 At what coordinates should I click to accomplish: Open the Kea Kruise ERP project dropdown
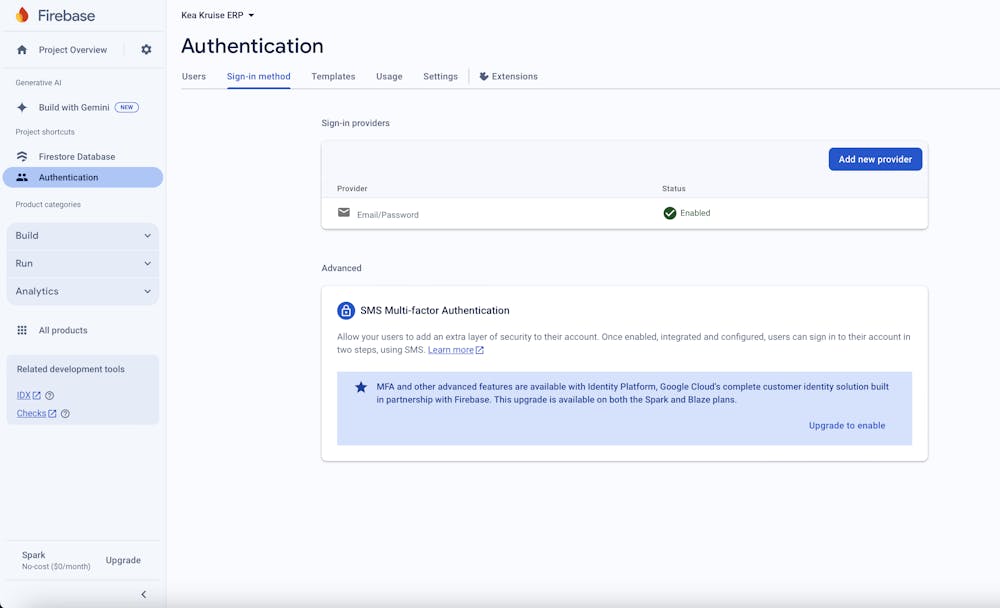click(x=218, y=15)
